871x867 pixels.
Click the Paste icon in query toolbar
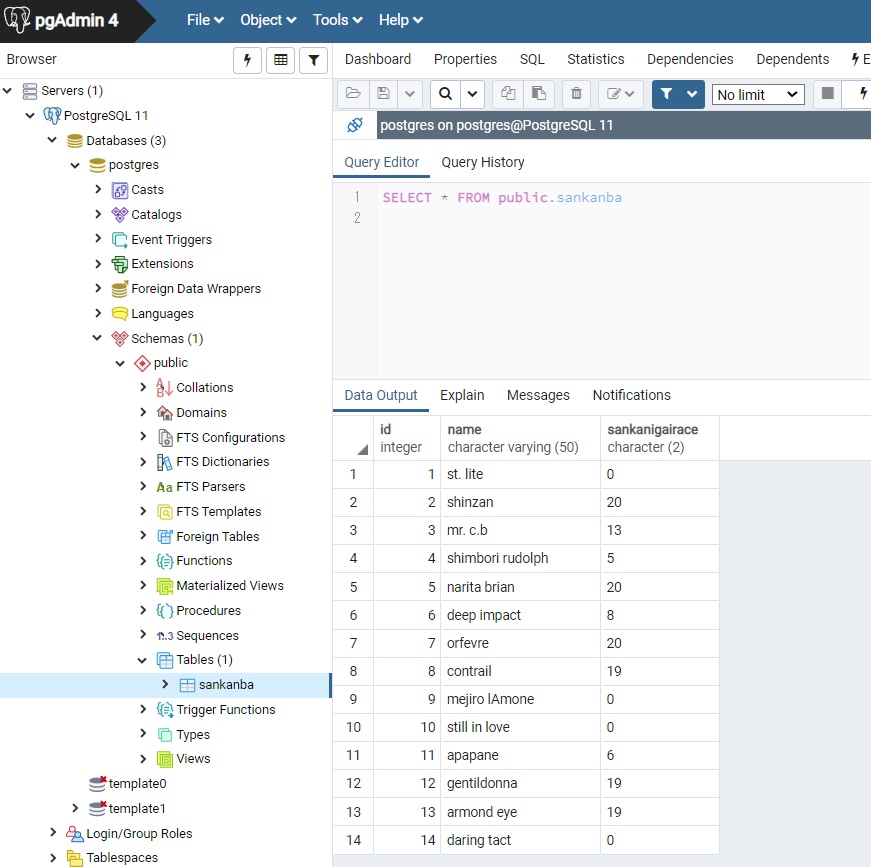pos(539,93)
